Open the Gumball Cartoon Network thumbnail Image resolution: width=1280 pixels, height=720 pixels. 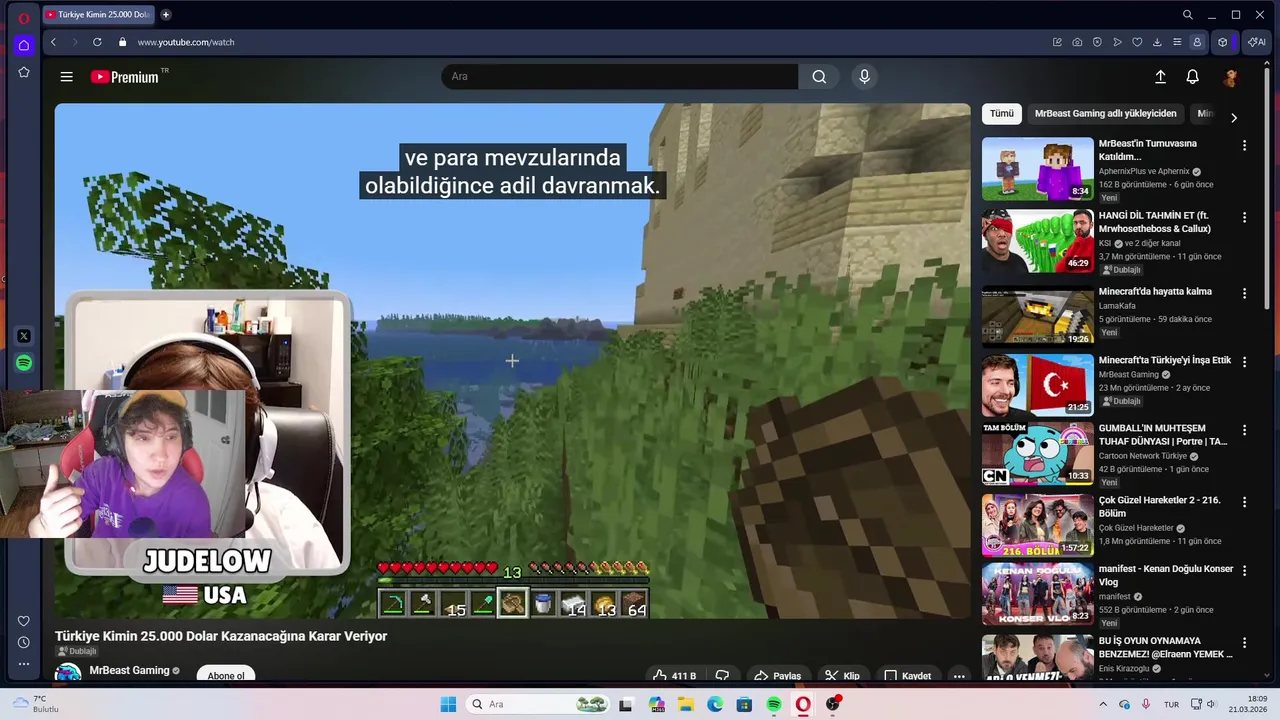tap(1037, 453)
